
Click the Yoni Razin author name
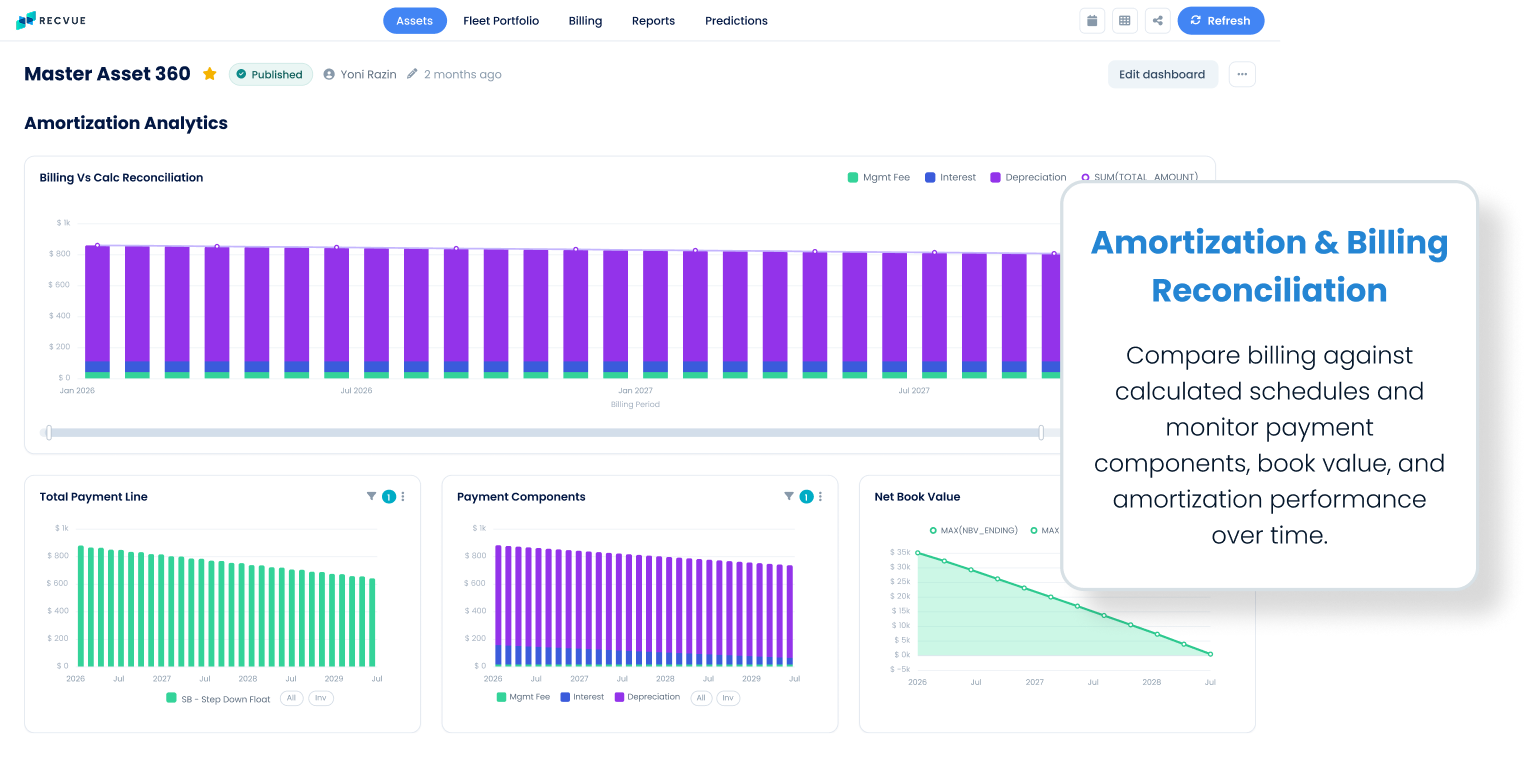pyautogui.click(x=368, y=74)
